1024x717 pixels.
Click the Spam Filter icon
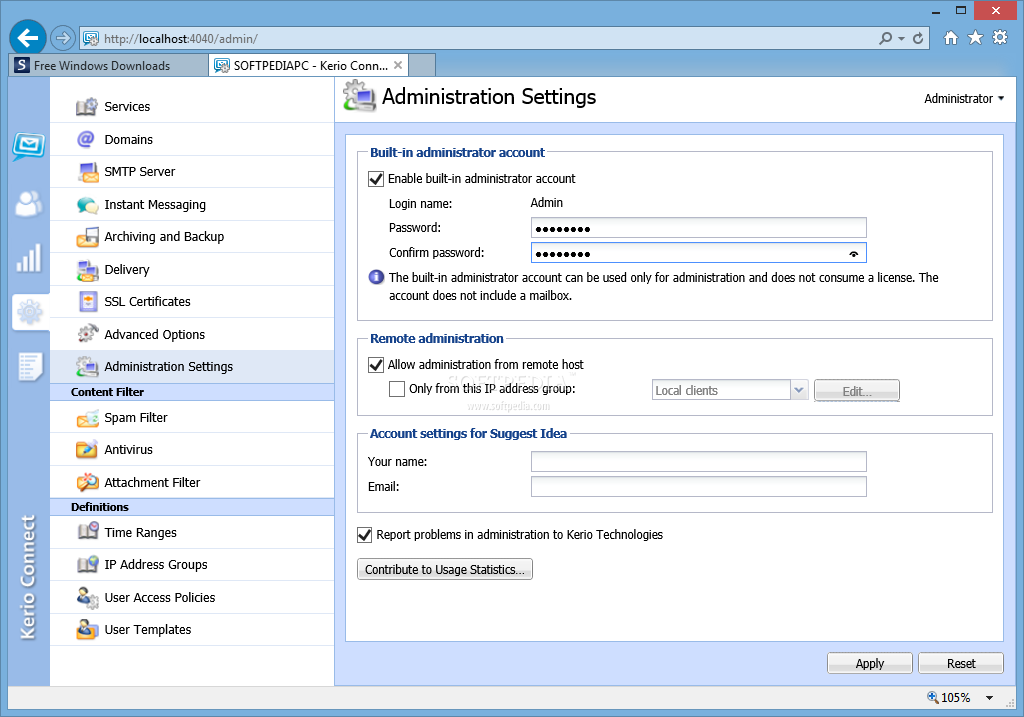pyautogui.click(x=88, y=418)
